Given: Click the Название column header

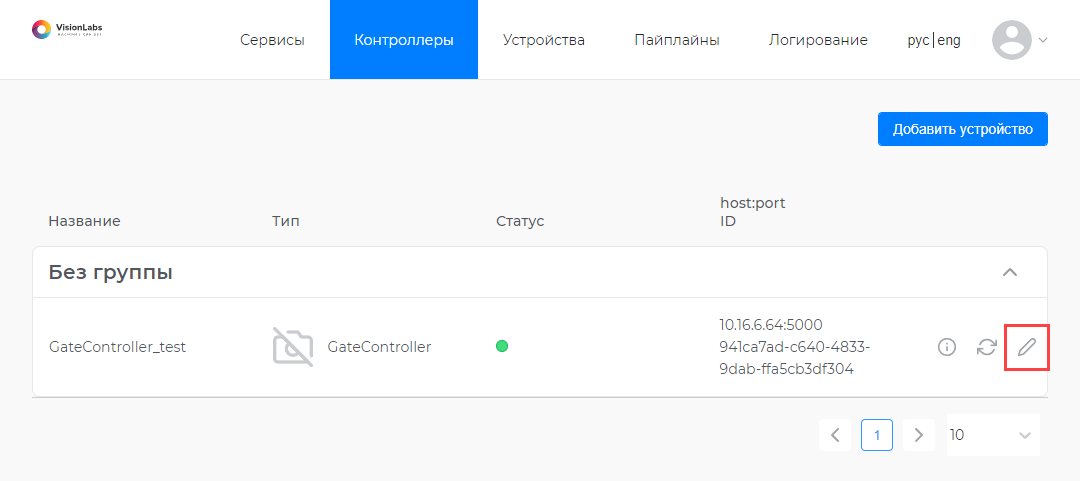Looking at the screenshot, I should [x=84, y=221].
